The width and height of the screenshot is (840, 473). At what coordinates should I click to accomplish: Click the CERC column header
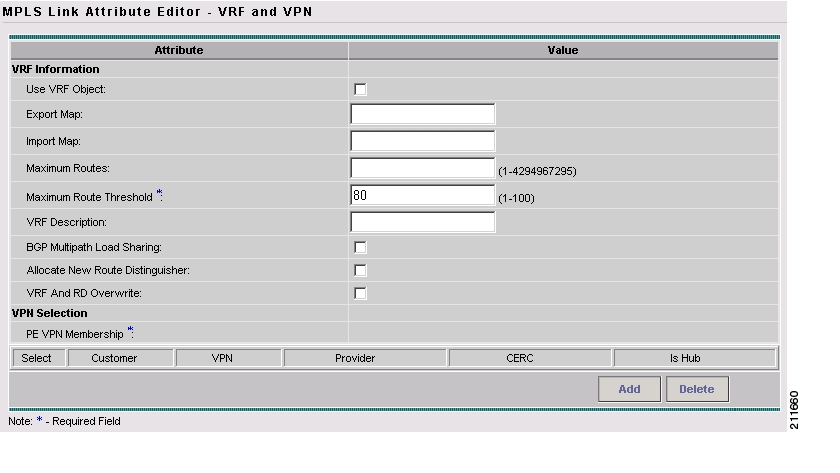pos(530,358)
